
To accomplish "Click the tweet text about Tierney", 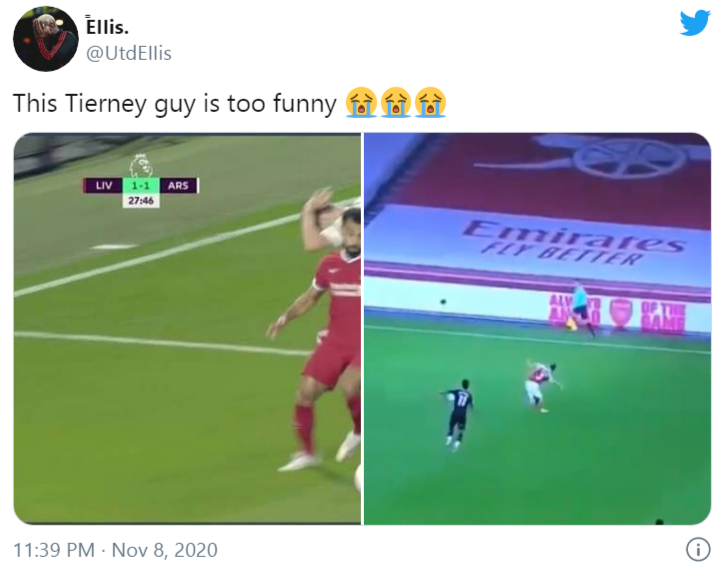I will point(175,103).
